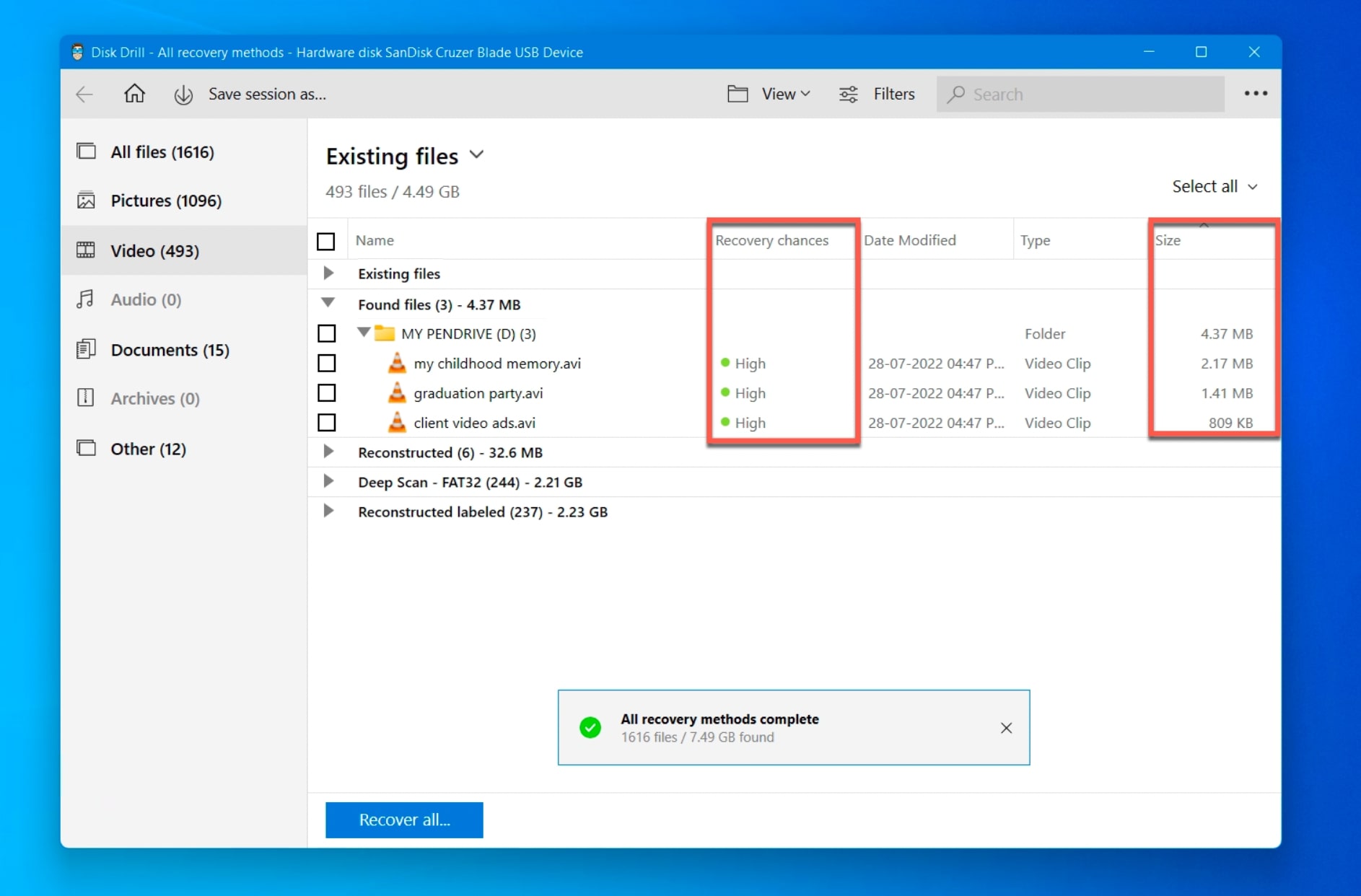
Task: Click the All files sidebar icon
Action: coord(86,151)
